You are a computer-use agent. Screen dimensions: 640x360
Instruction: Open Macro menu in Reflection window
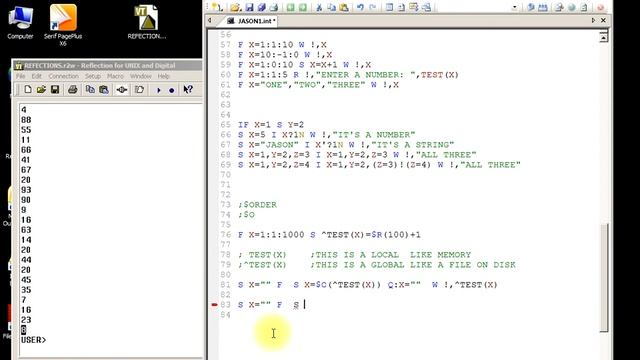[x=115, y=76]
